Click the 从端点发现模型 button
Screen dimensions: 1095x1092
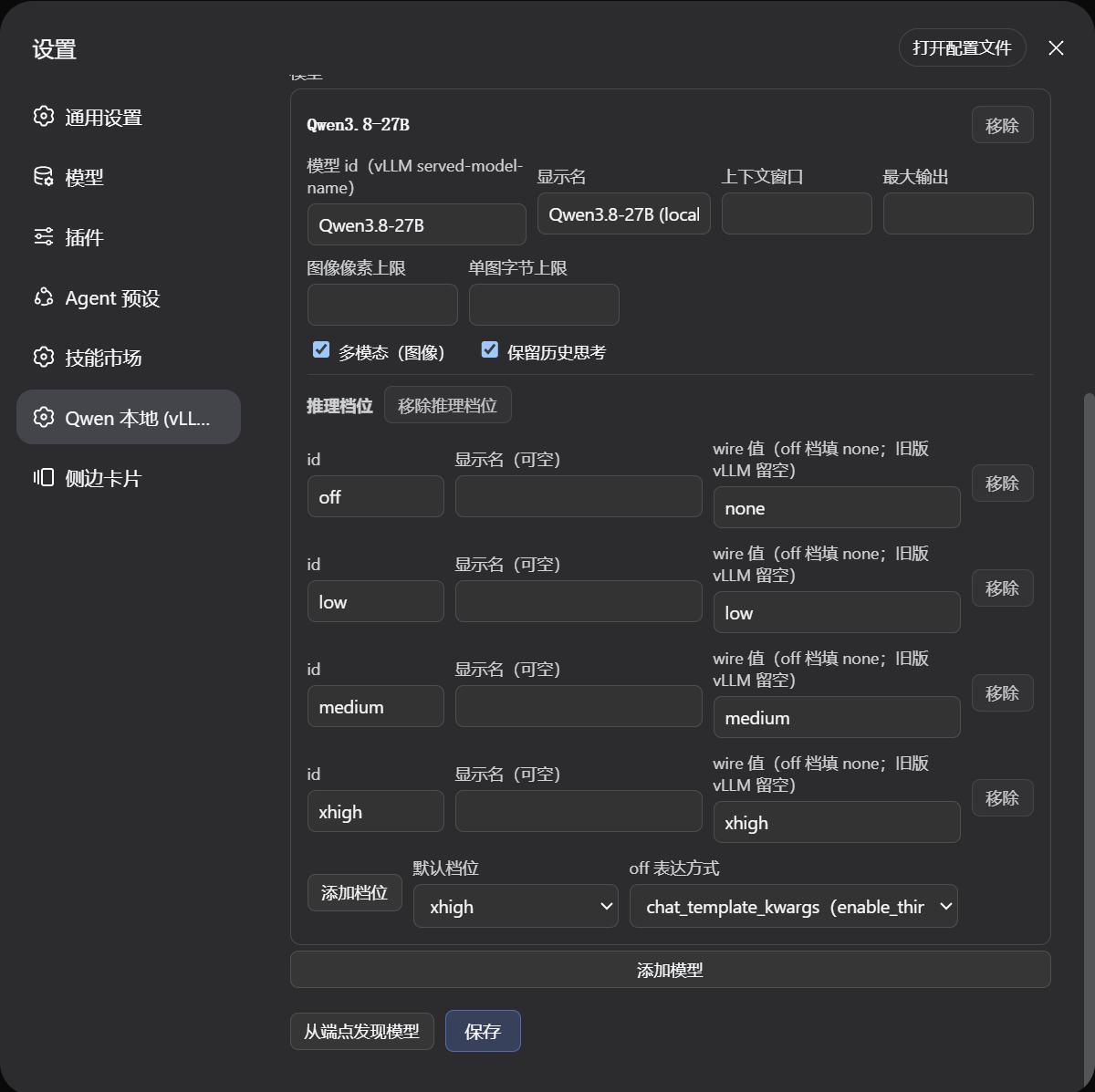pos(362,1032)
